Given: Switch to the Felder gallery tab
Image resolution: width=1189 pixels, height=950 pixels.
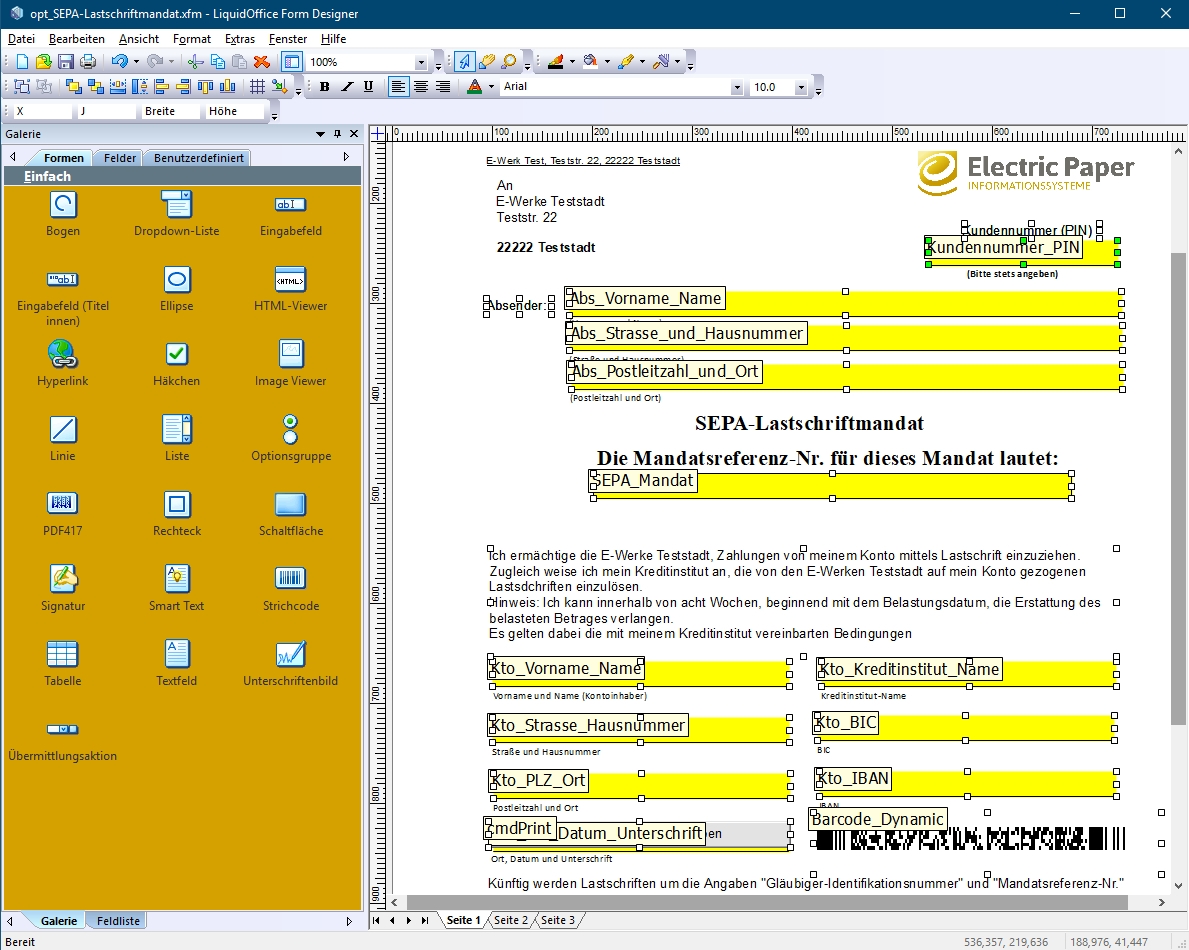Looking at the screenshot, I should [x=120, y=158].
